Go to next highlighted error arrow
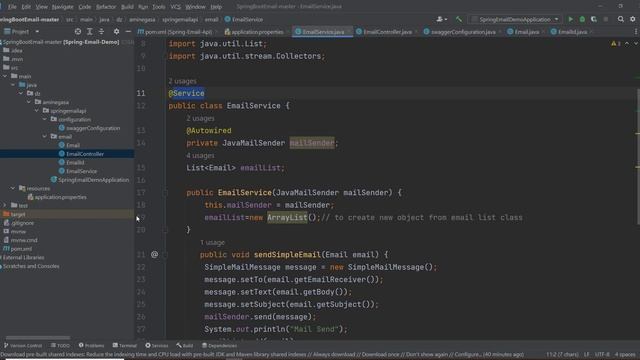 coord(636,43)
